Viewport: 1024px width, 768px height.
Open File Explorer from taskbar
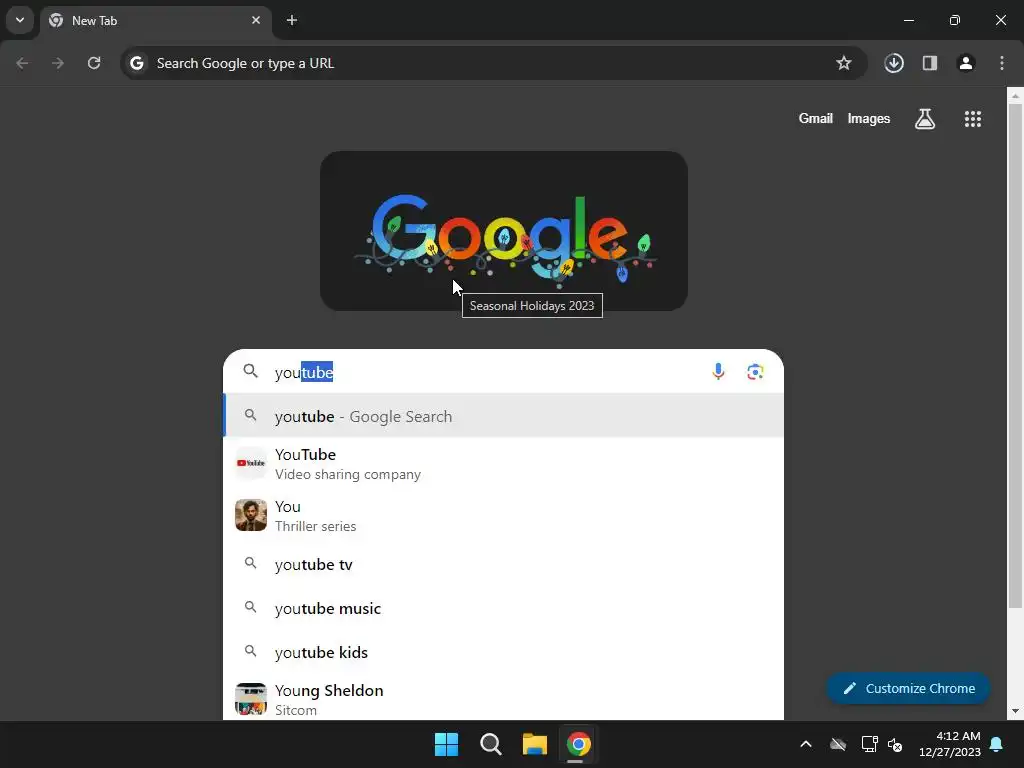pyautogui.click(x=534, y=744)
